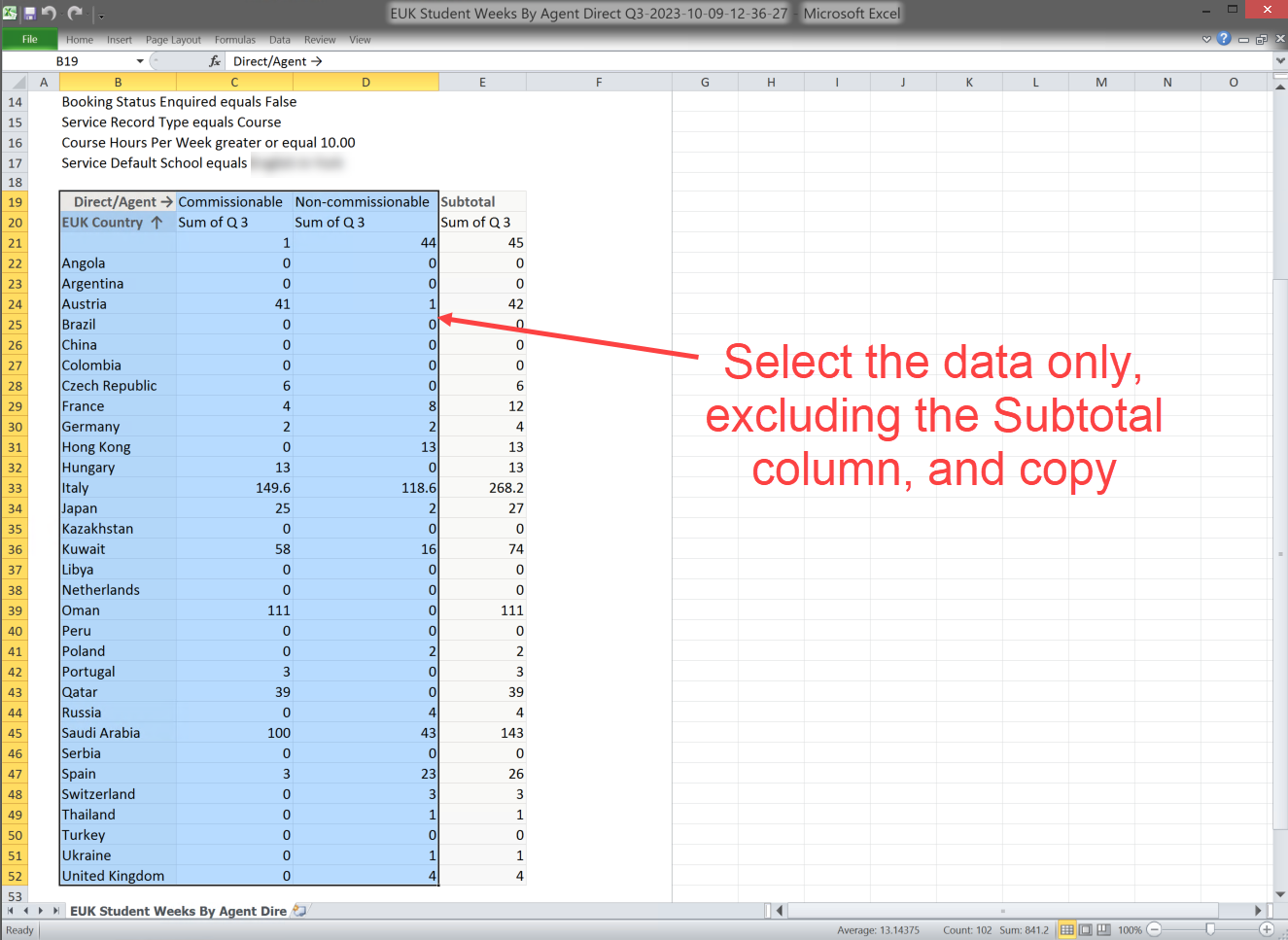Click Insert Worksheet icon beside sheet tab
The width and height of the screenshot is (1288, 940).
299,911
